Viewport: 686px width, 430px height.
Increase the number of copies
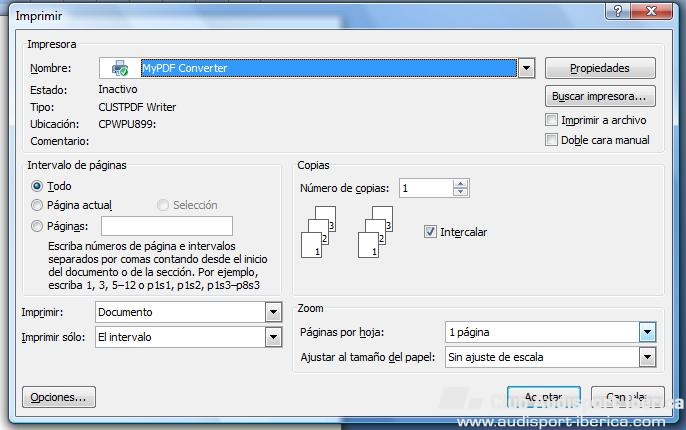tap(460, 183)
